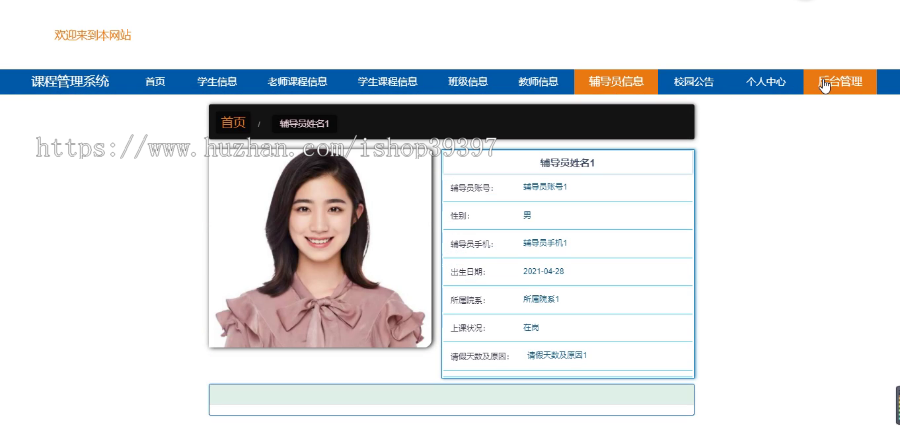Open the 班级信息 page

(x=468, y=81)
